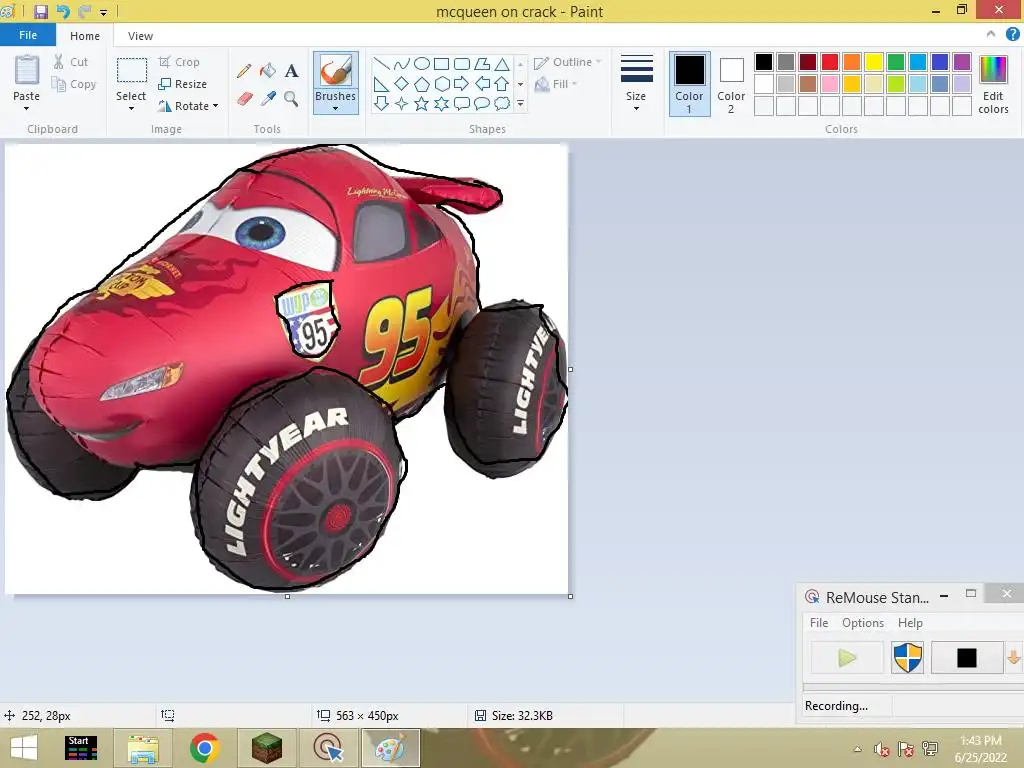Pick the red color swatch
Screen dimensions: 1024x768
[x=830, y=62]
